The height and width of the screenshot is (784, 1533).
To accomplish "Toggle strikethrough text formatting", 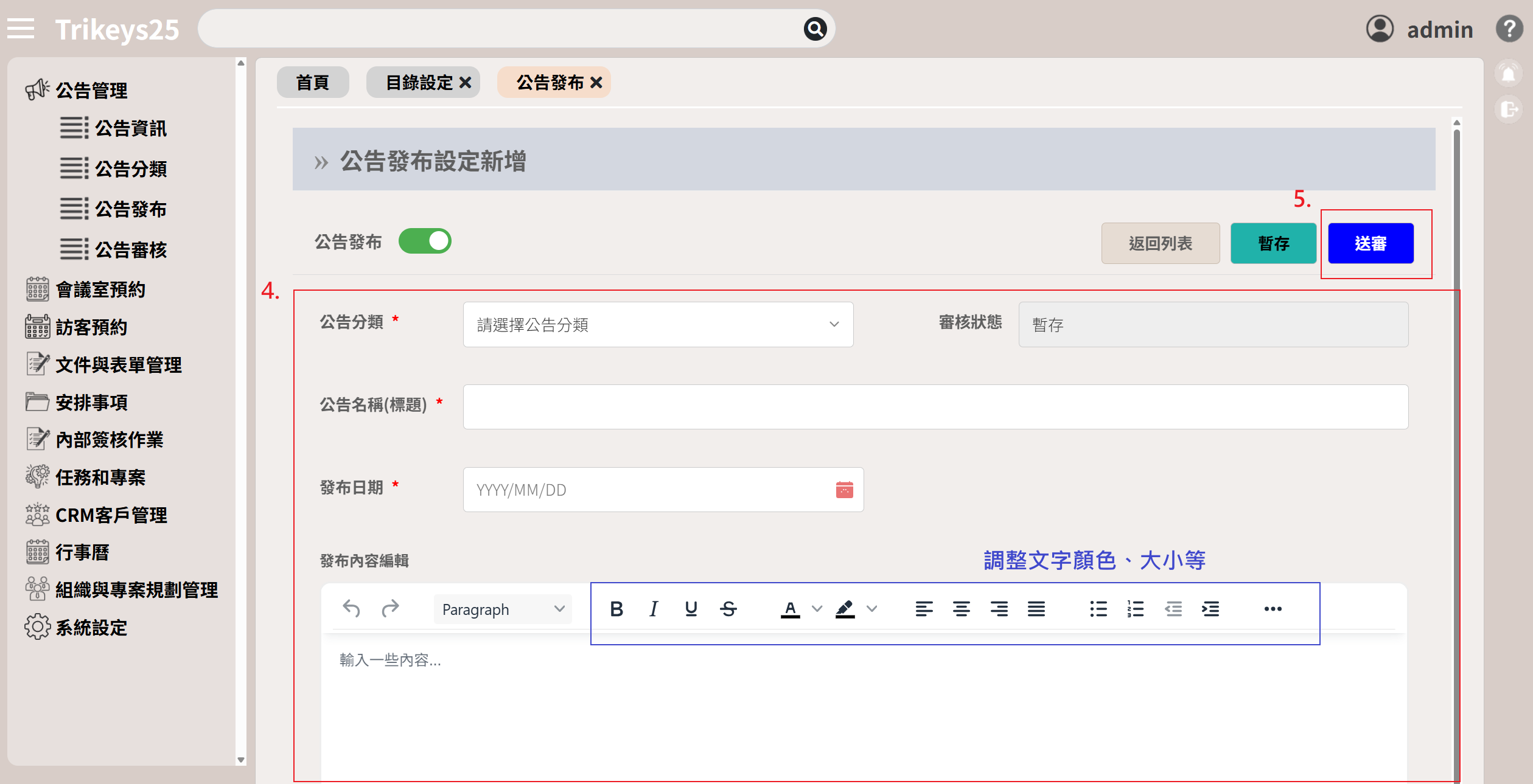I will [x=728, y=609].
